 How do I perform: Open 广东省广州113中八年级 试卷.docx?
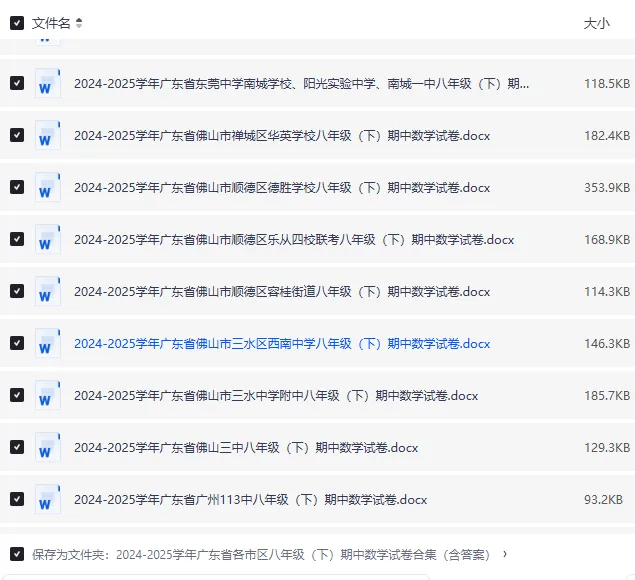tap(250, 499)
